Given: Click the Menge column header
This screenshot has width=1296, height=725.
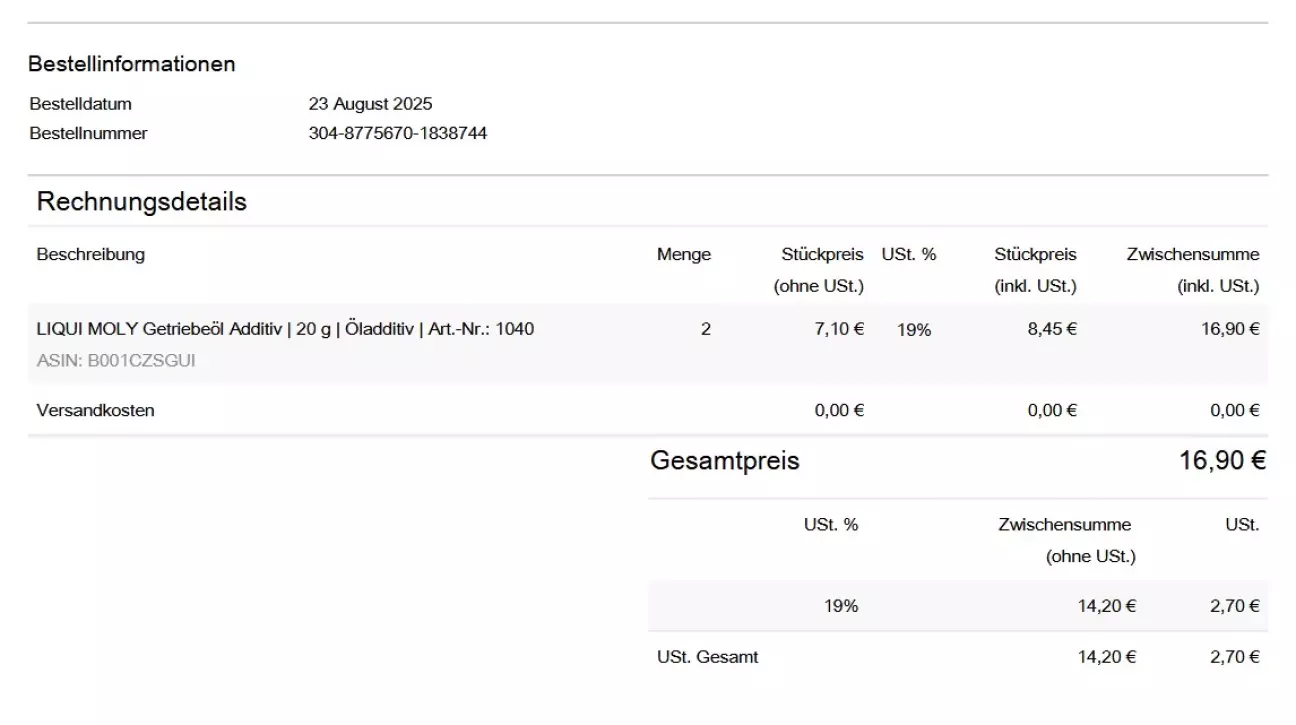Looking at the screenshot, I should [684, 254].
